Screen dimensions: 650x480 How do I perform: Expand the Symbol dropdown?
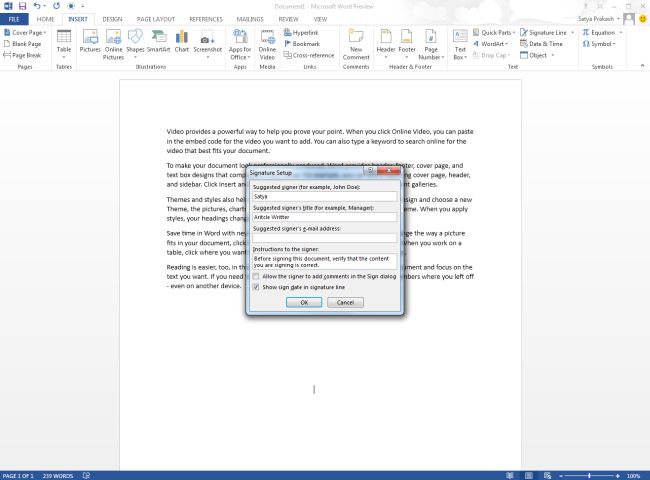point(614,44)
